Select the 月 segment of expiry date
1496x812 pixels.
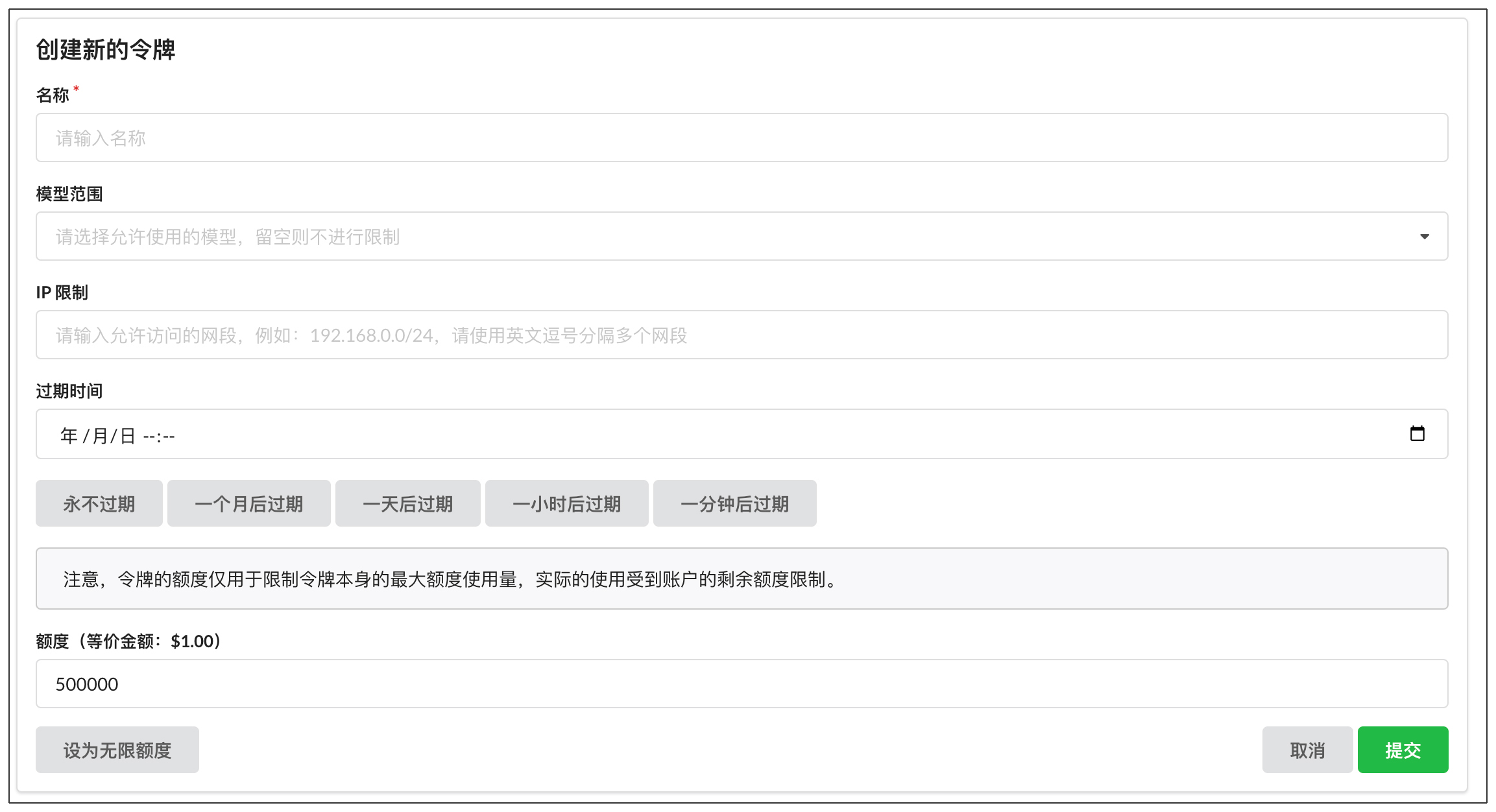pyautogui.click(x=99, y=435)
